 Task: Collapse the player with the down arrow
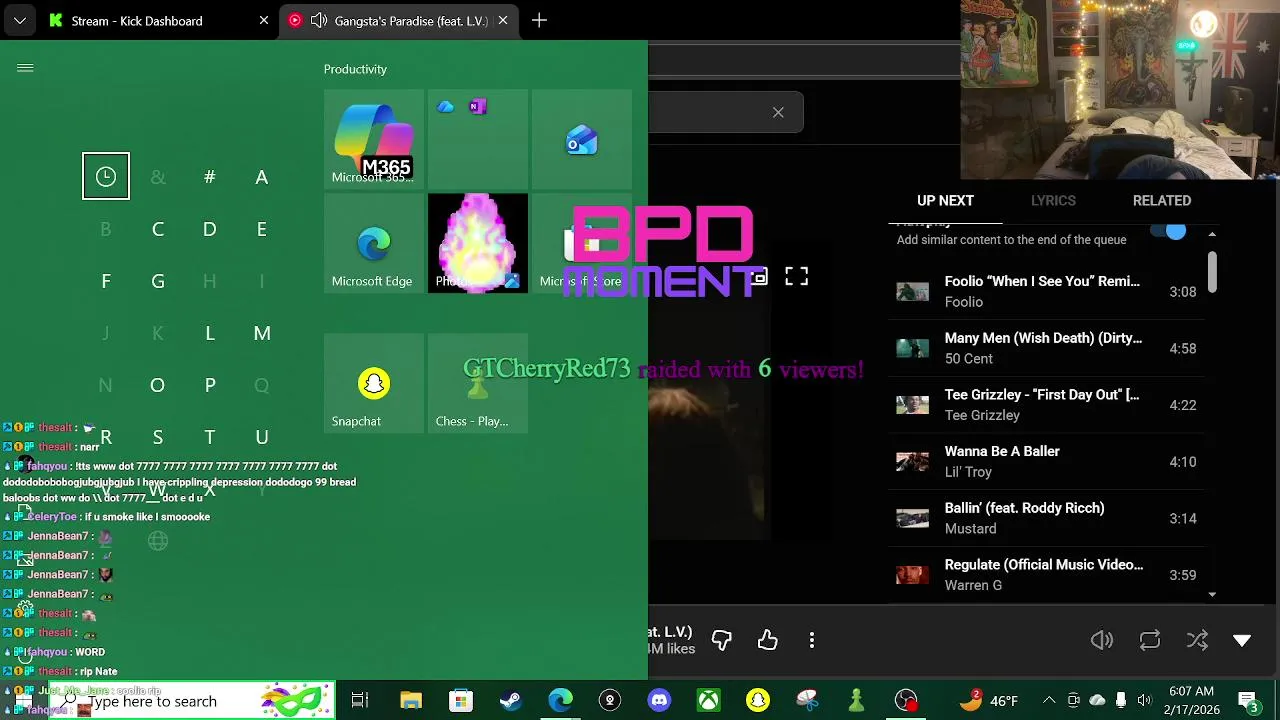coord(1242,640)
